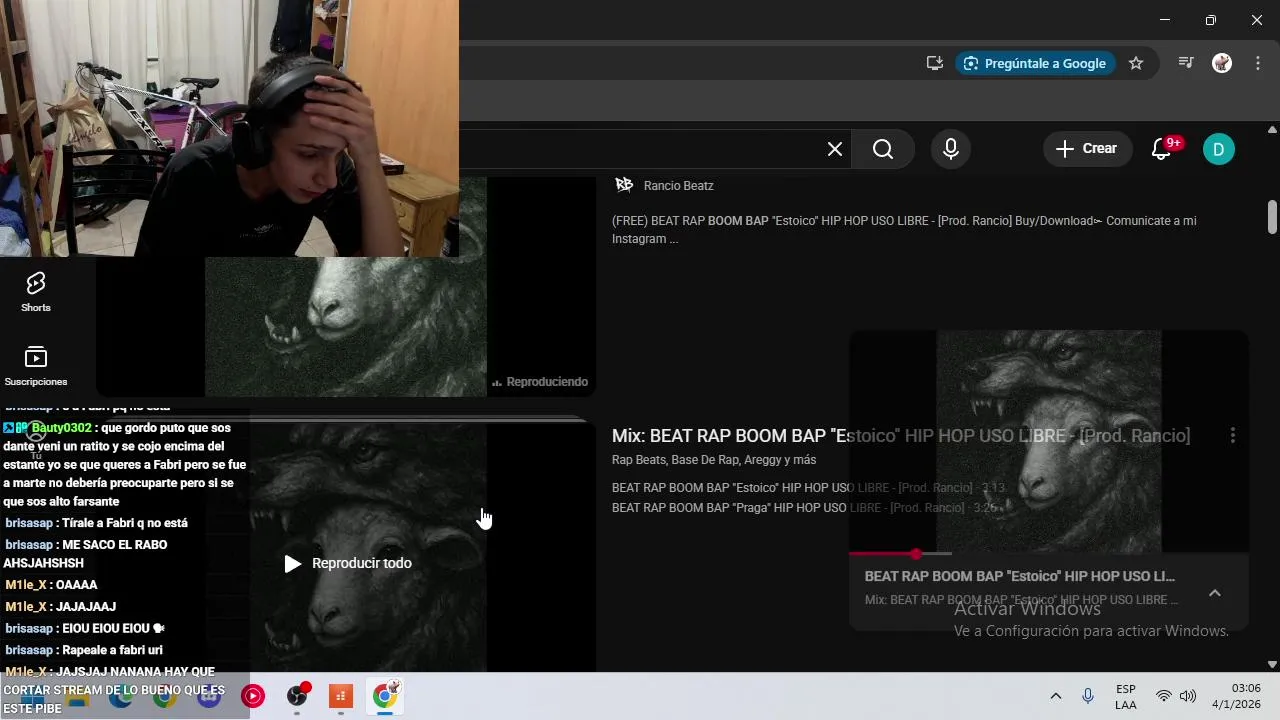The height and width of the screenshot is (720, 1280).
Task: Open the red play-button app in taskbar
Action: (253, 696)
